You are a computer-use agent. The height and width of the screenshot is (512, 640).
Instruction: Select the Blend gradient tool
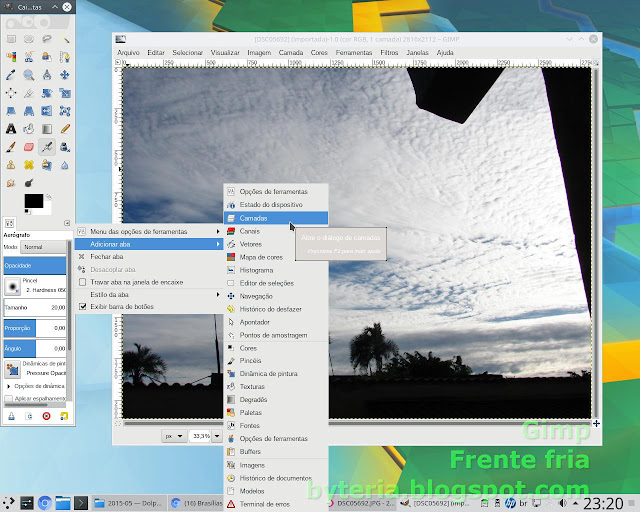(47, 129)
